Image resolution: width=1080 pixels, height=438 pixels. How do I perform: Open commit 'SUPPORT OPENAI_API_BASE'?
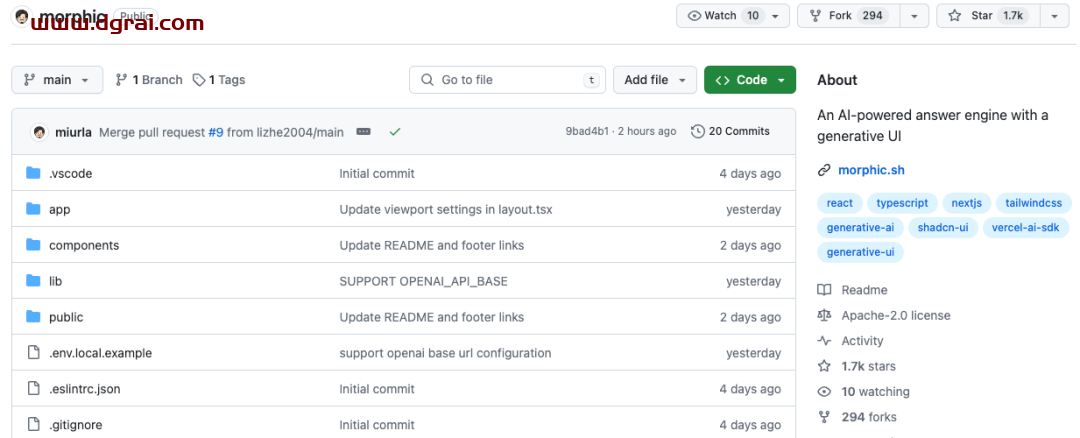[424, 281]
